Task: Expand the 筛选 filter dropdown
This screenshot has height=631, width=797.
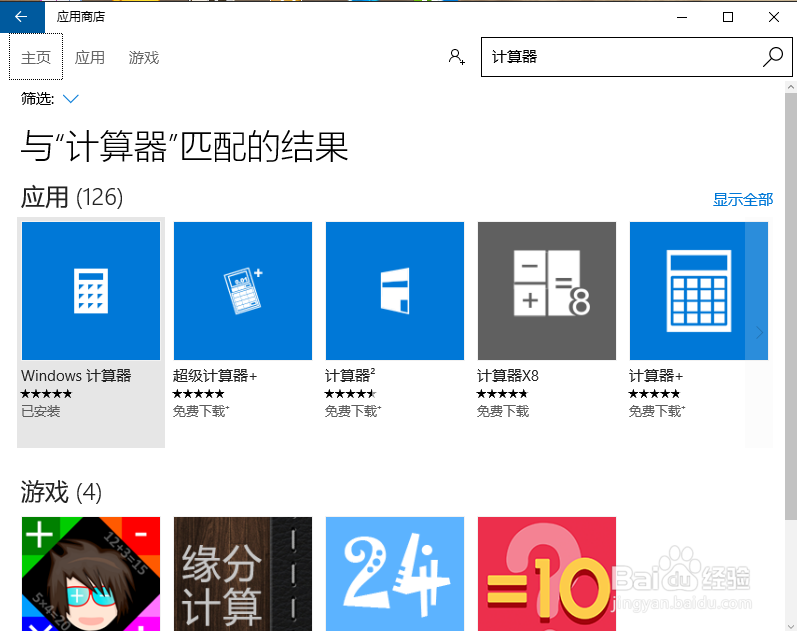Action: pos(71,99)
